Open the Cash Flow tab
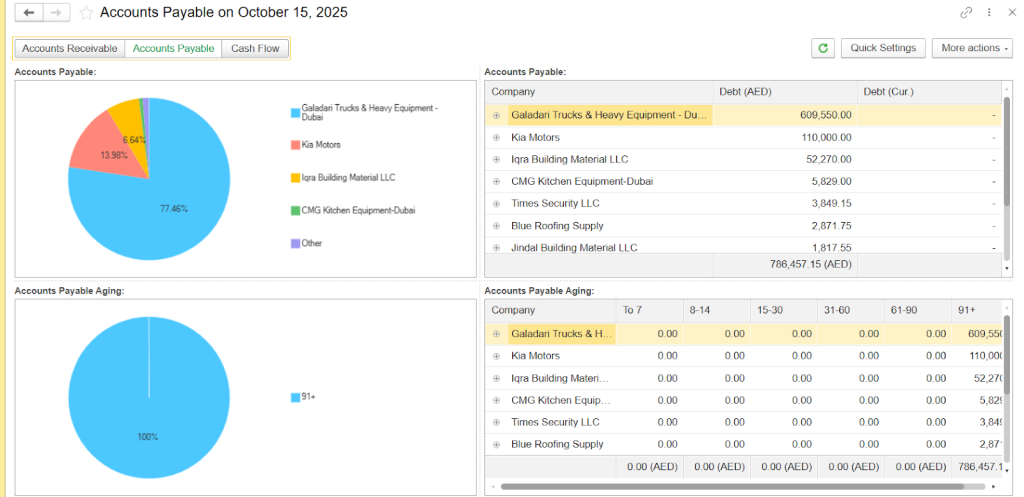The height and width of the screenshot is (497, 1024). click(x=255, y=48)
